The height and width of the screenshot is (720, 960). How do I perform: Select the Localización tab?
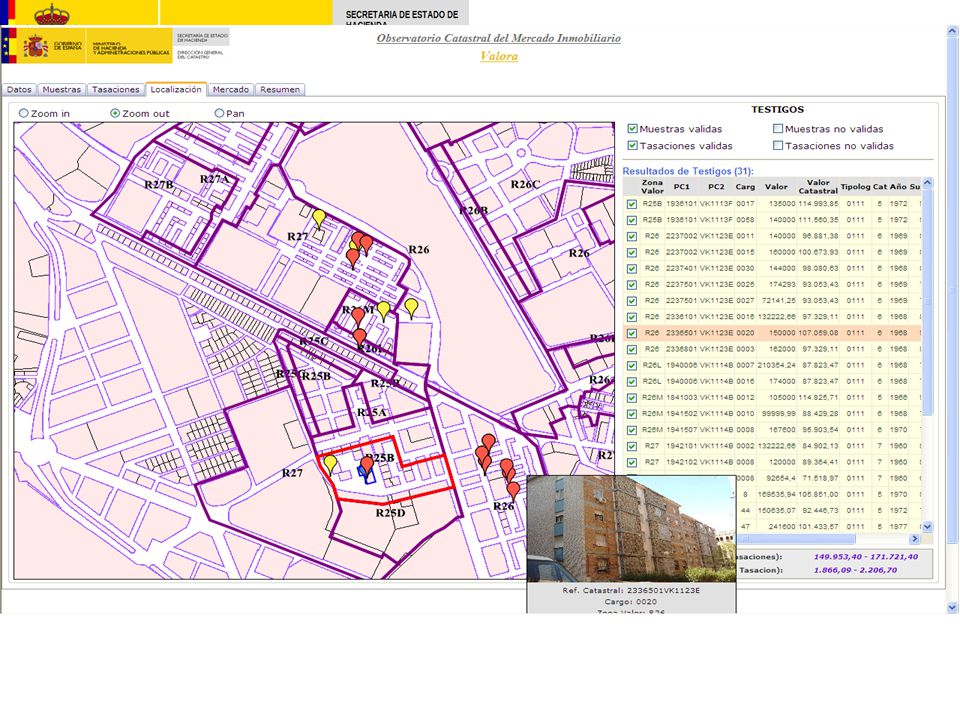click(176, 89)
